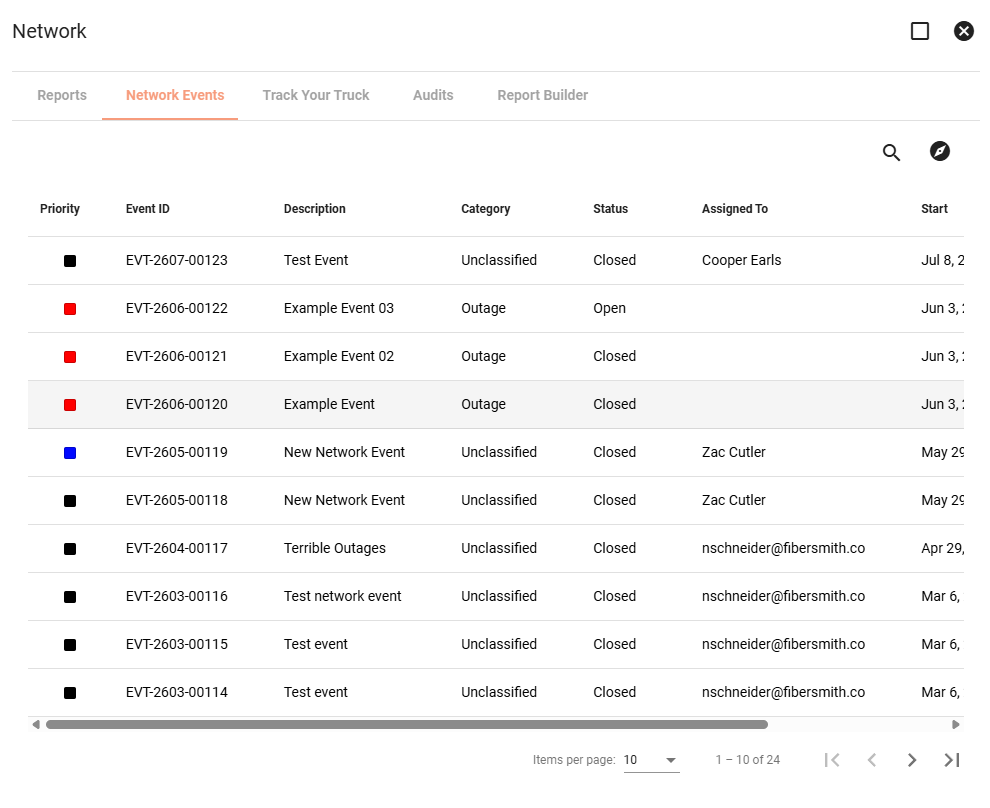This screenshot has height=808, width=990.
Task: Sort by the Status column header
Action: (x=611, y=209)
